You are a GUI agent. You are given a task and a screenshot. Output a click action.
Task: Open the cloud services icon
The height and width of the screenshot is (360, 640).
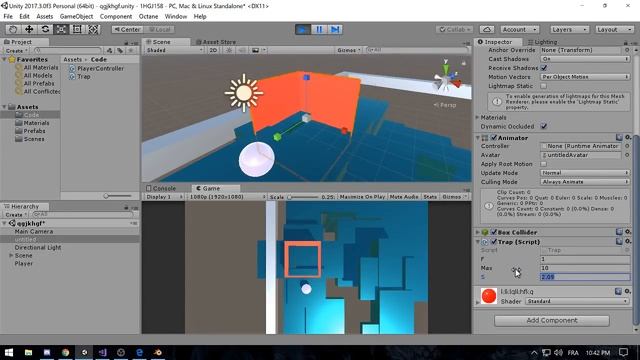[x=487, y=29]
